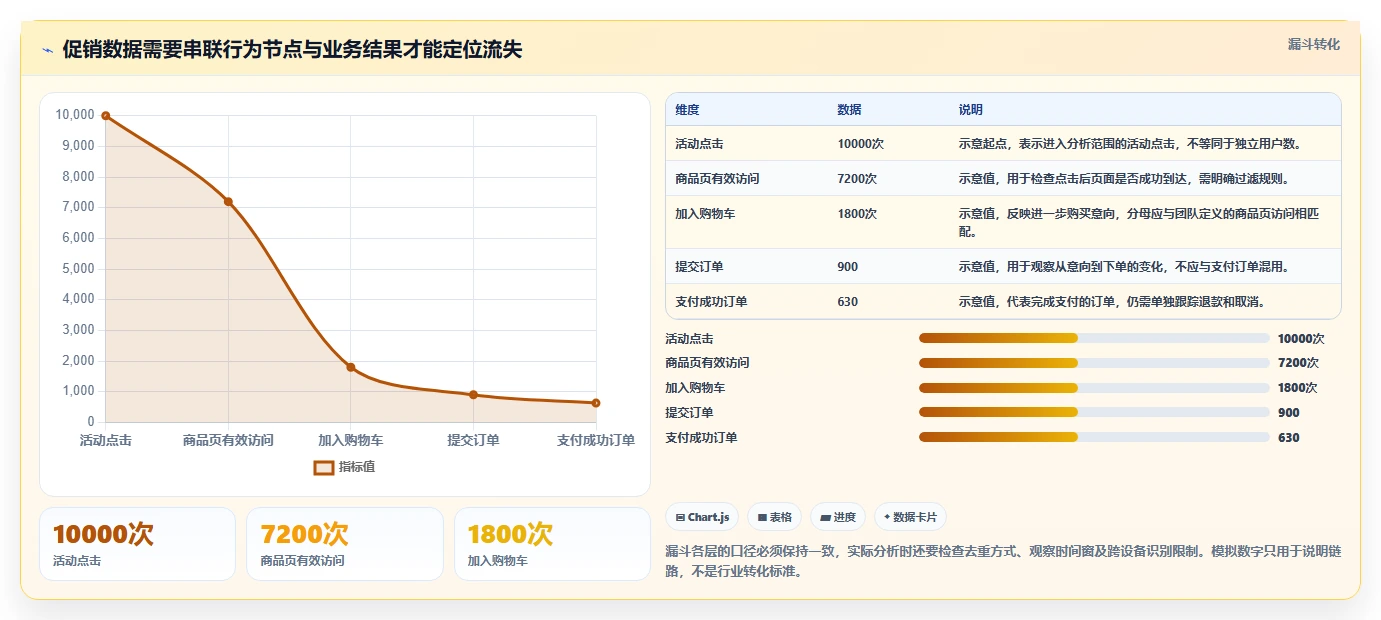The image size is (1381, 620).
Task: Click the lightning icon beside the page title
Action: (47, 51)
